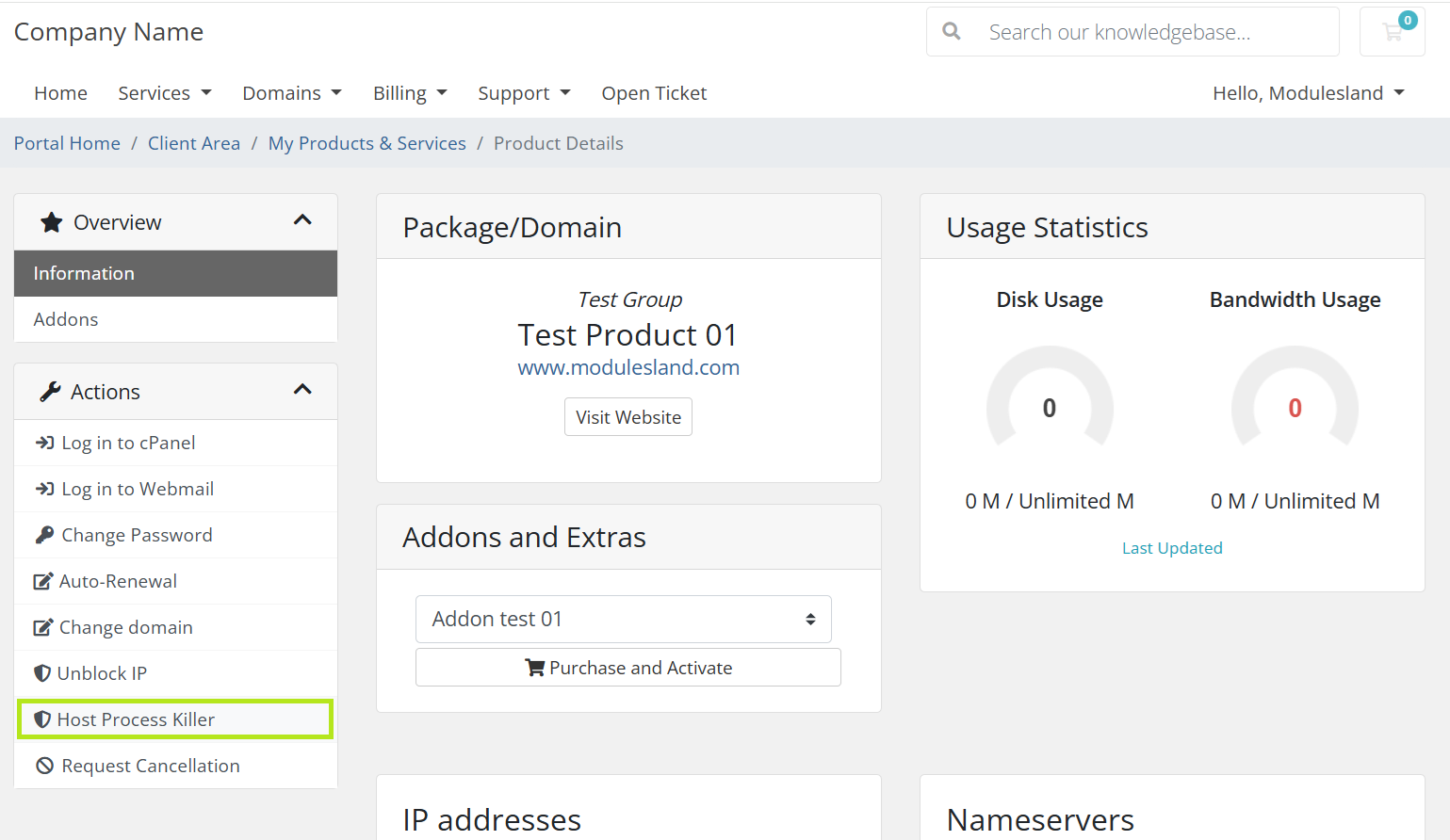Click the Log in to Webmail icon
The height and width of the screenshot is (840, 1450).
pos(44,489)
